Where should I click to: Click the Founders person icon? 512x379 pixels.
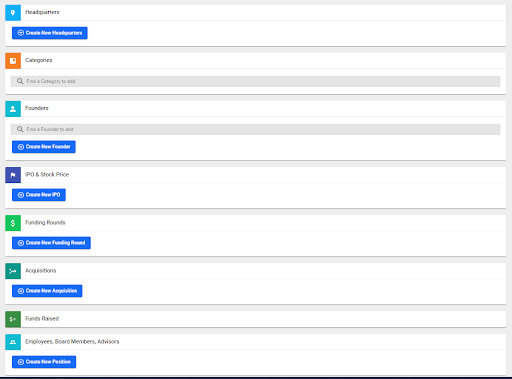(13, 109)
